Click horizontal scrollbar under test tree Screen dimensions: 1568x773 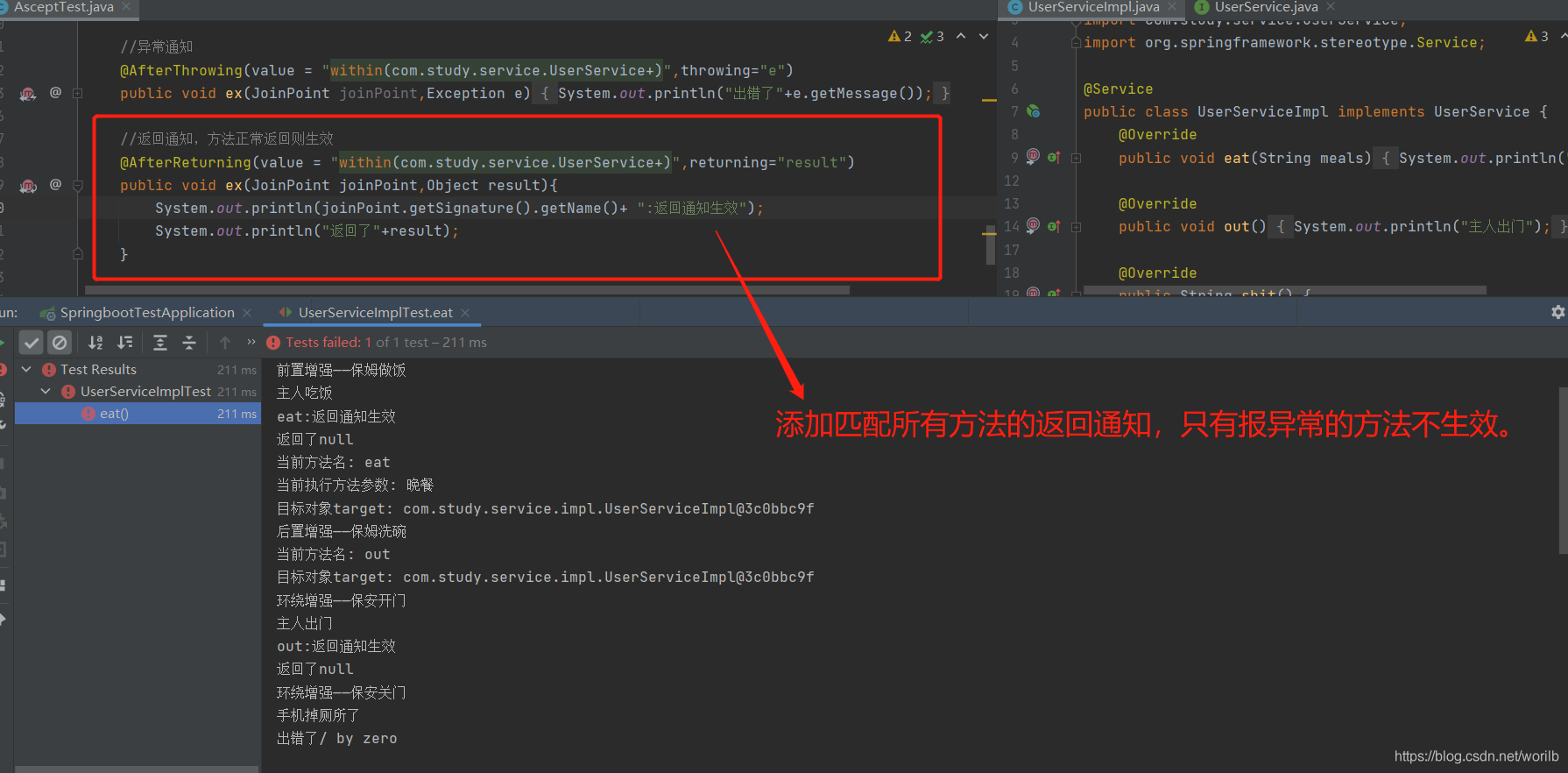pos(137,769)
